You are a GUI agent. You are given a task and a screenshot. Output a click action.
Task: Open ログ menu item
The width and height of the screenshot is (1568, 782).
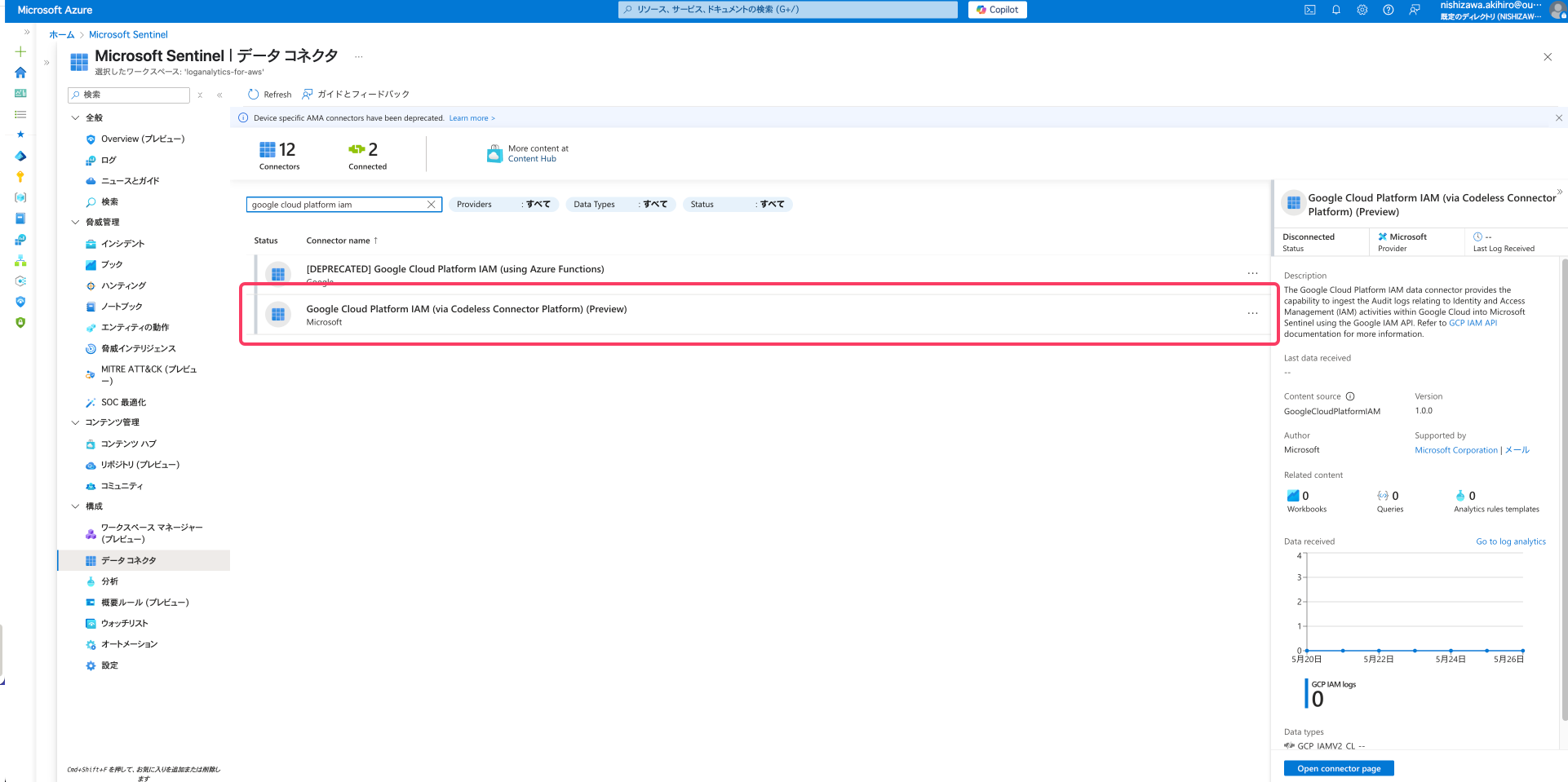pos(109,161)
